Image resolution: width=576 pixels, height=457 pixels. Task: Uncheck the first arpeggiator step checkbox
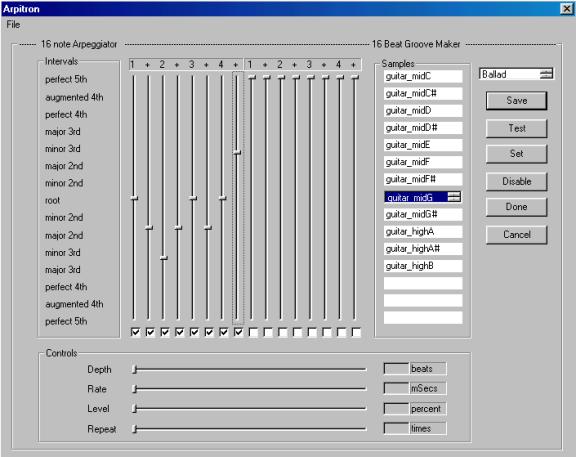coord(135,332)
